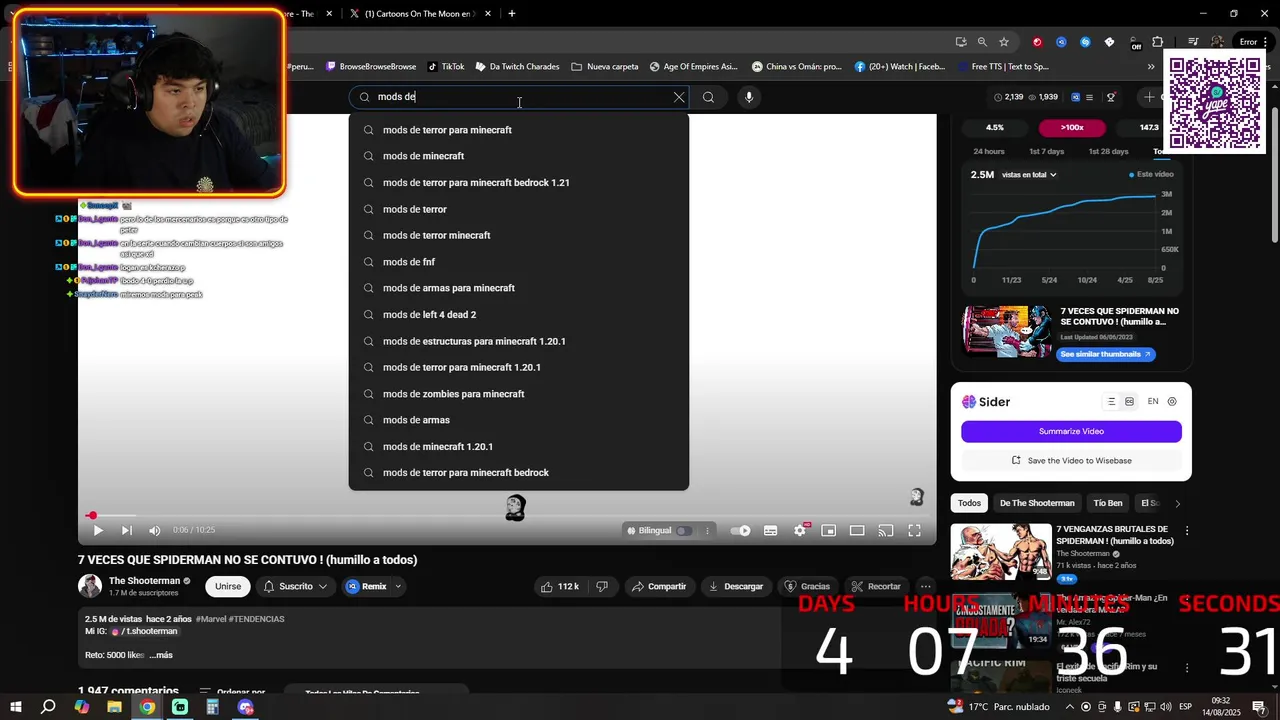
Task: Select the Todos filter chip
Action: coord(969,503)
